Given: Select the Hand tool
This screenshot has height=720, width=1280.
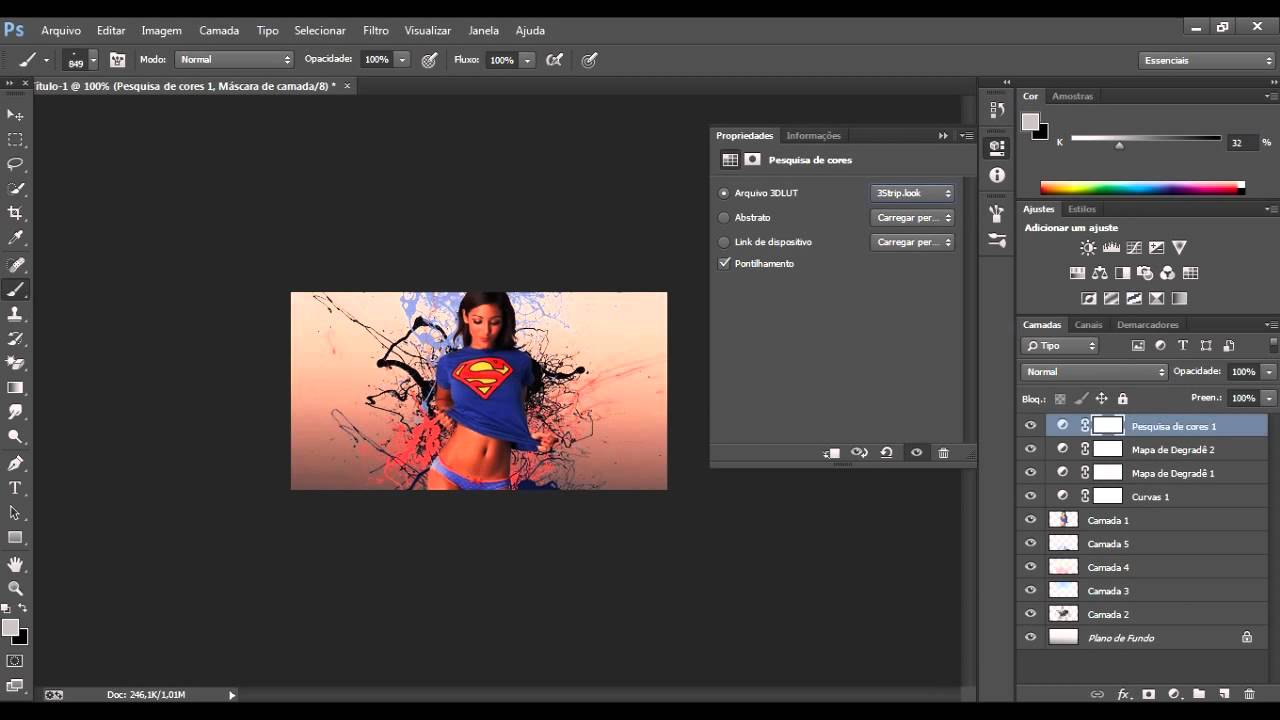Looking at the screenshot, I should [15, 564].
